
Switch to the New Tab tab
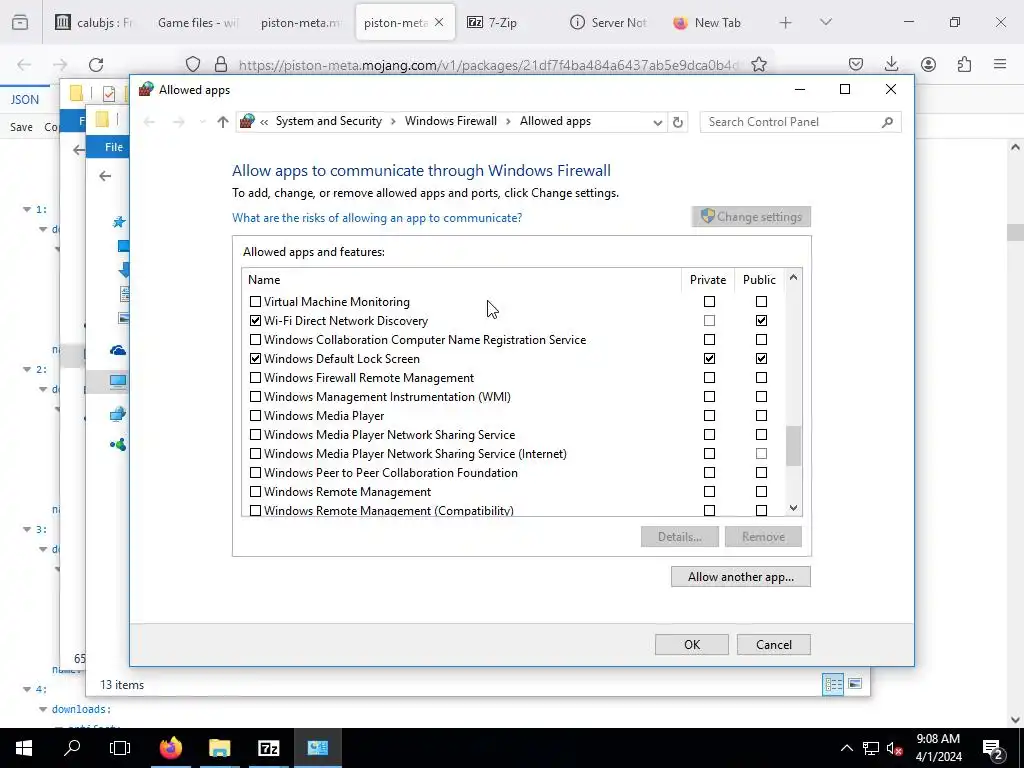(708, 23)
